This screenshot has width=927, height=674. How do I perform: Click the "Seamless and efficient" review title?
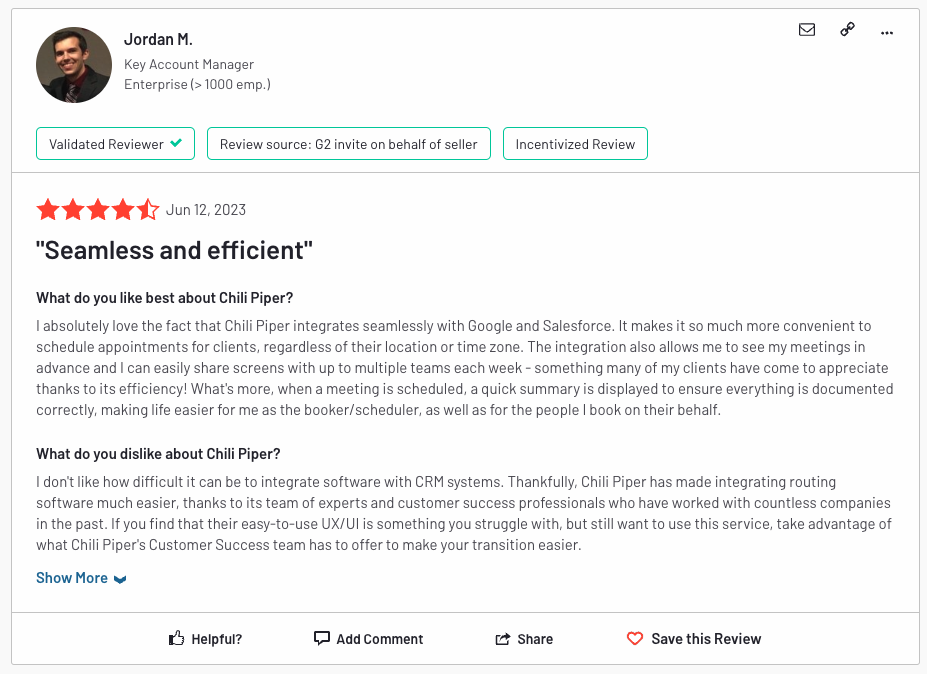[174, 250]
